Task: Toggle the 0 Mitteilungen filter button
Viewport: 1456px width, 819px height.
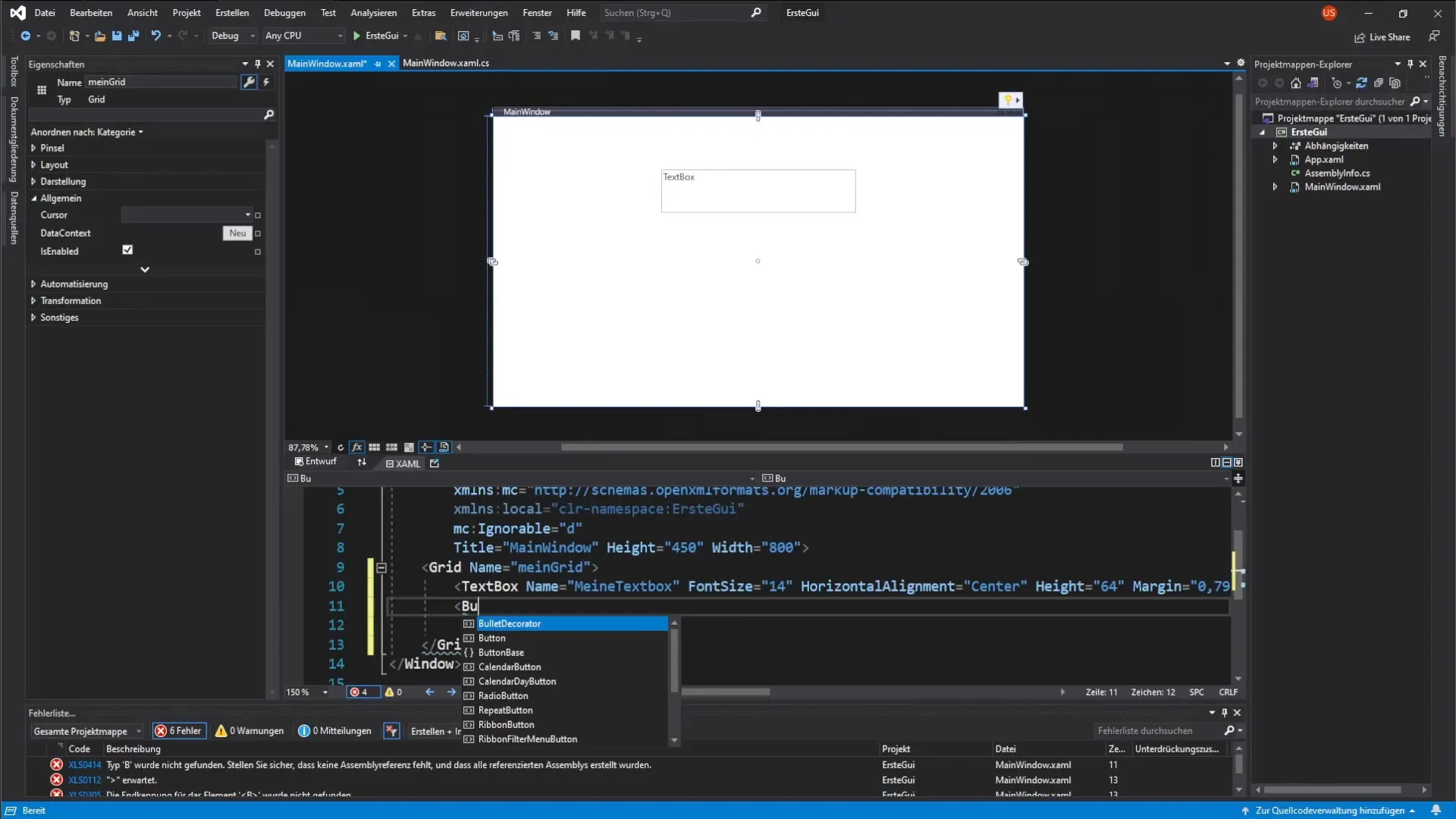Action: pos(334,731)
